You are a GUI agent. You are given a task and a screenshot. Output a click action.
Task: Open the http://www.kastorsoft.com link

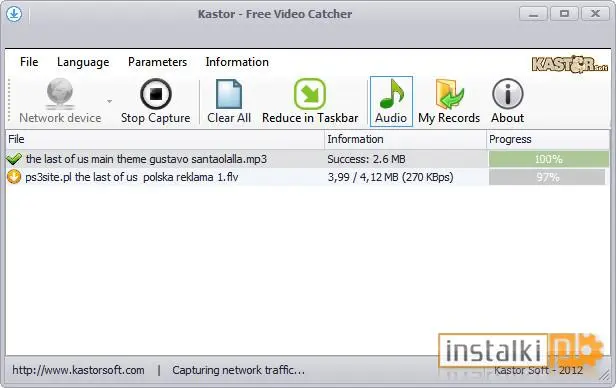click(78, 370)
